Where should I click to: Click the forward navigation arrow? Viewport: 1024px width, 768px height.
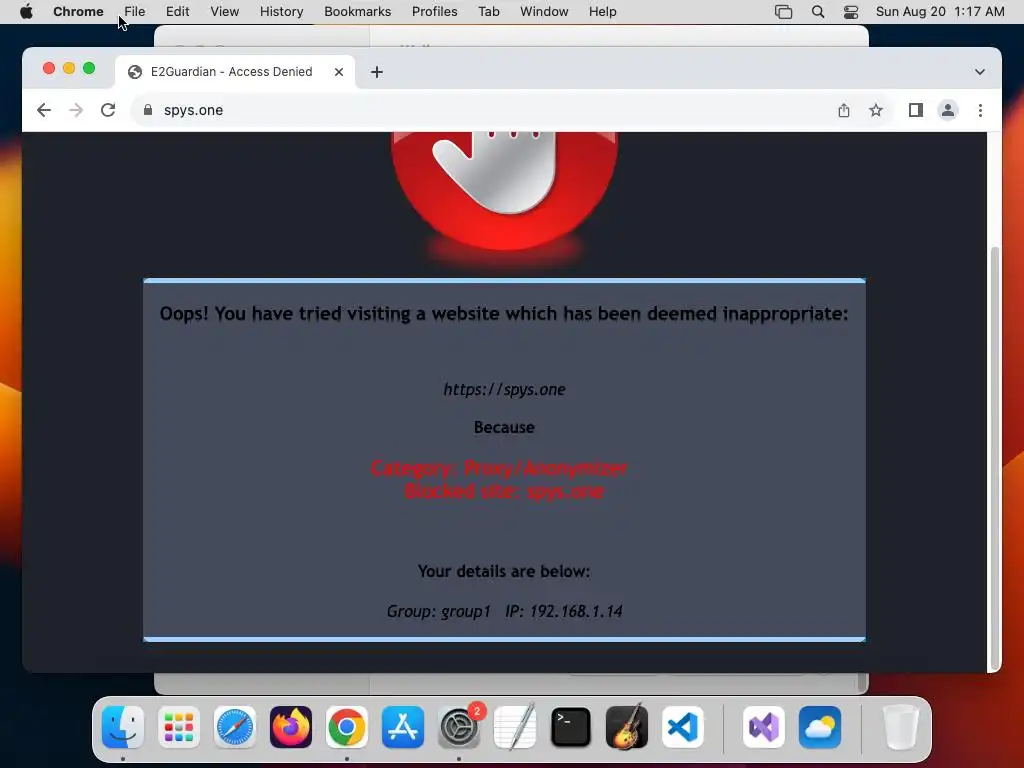click(x=76, y=110)
